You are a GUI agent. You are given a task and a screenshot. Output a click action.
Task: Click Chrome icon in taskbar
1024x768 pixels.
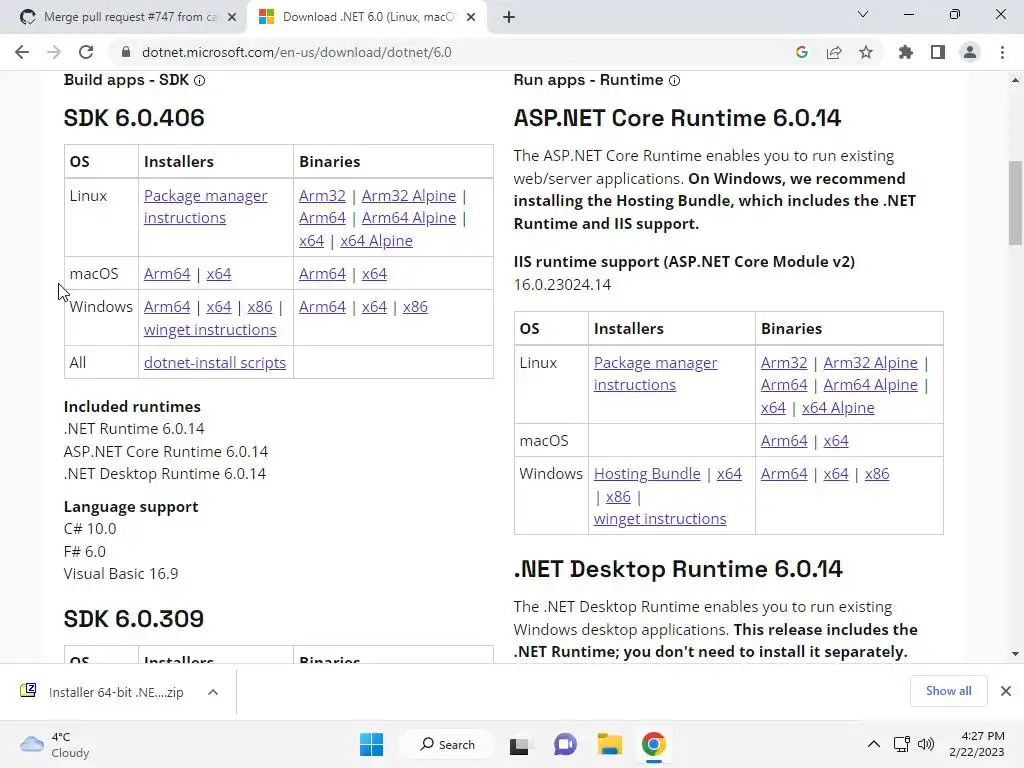point(654,744)
